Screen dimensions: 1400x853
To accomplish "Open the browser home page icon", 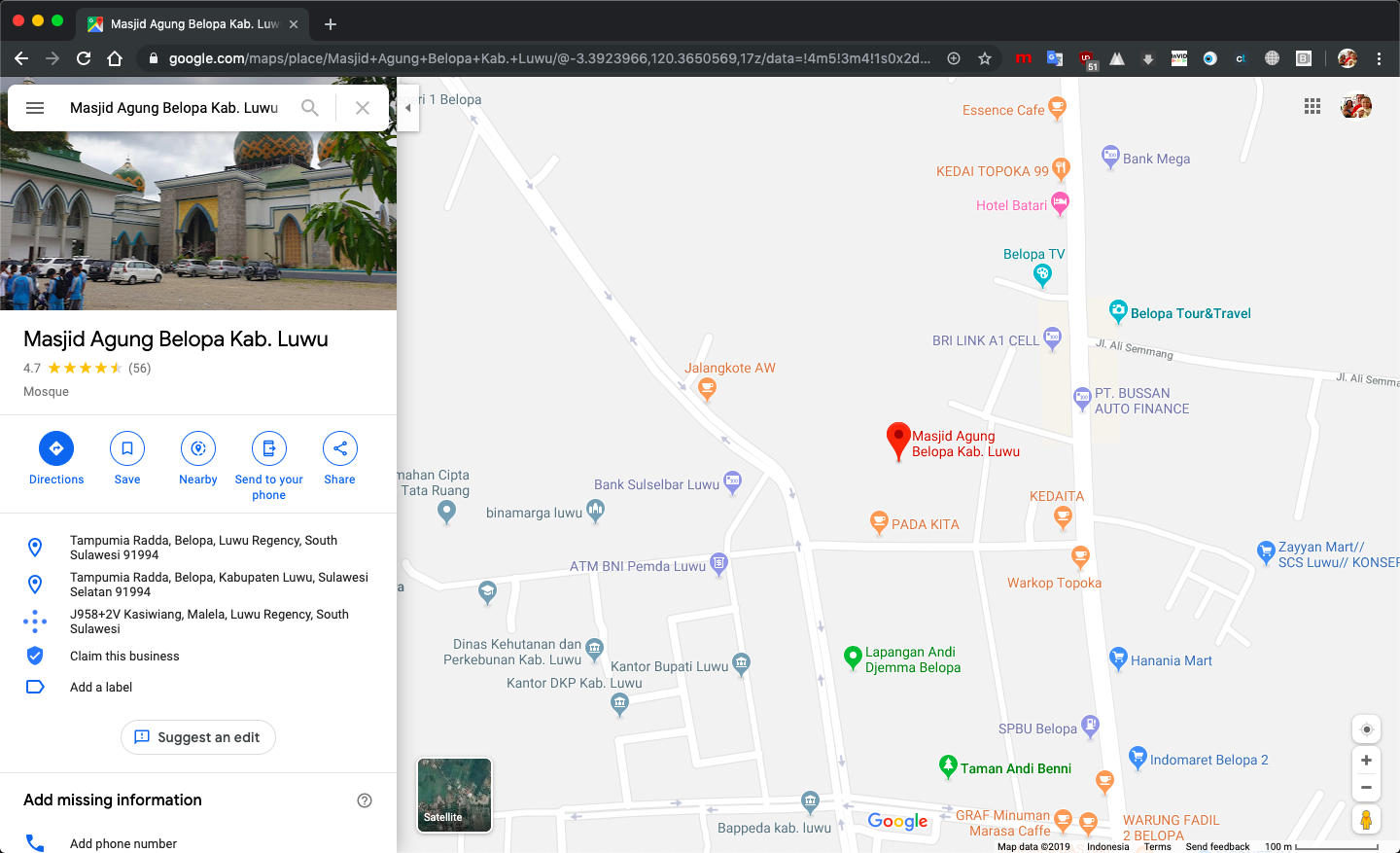I will coord(115,58).
